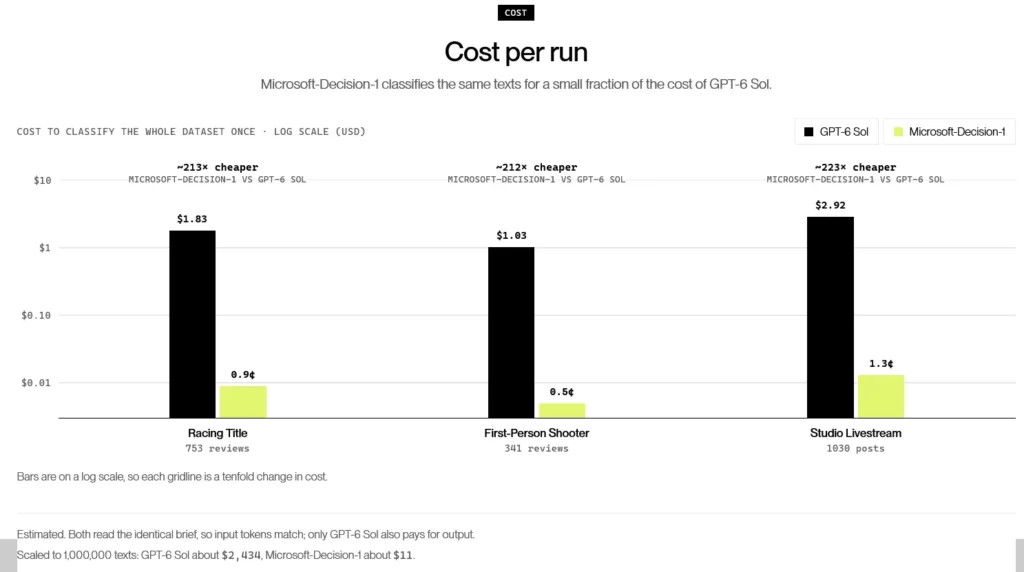The width and height of the screenshot is (1024, 572).
Task: Click the Racing Title category label
Action: [x=217, y=433]
